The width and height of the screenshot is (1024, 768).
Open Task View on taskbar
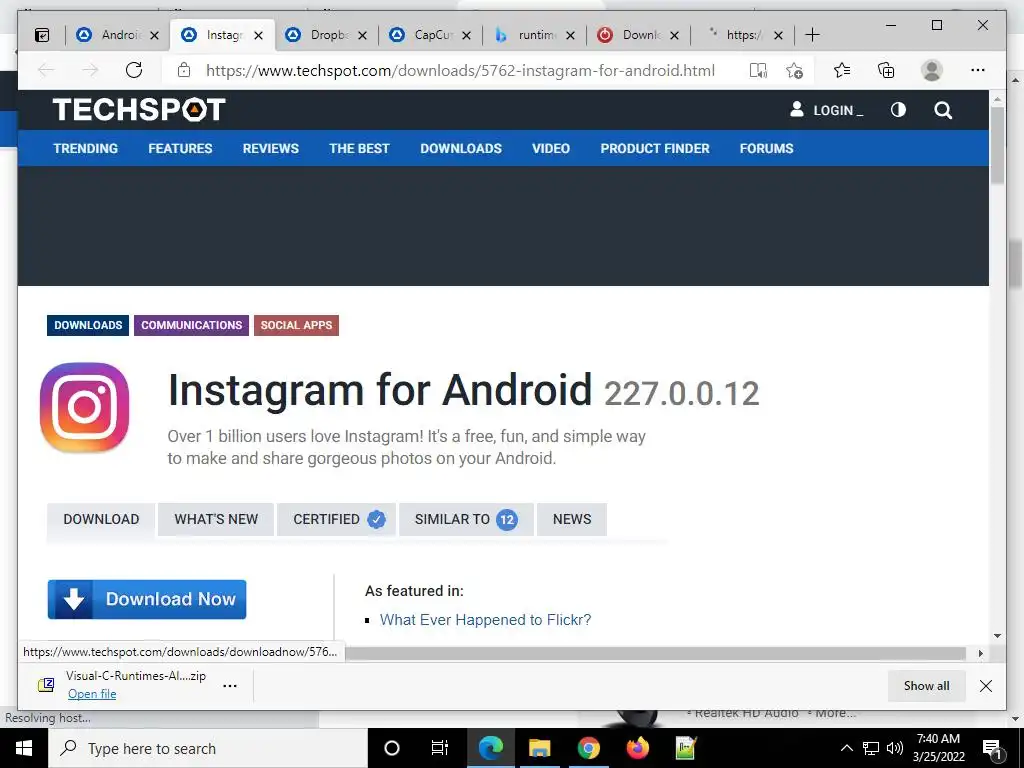pyautogui.click(x=440, y=748)
